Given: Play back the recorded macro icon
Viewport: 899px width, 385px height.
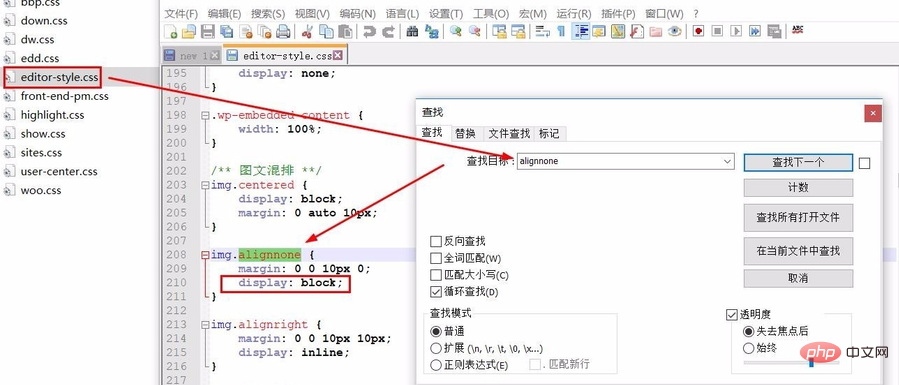Looking at the screenshot, I should [x=736, y=32].
